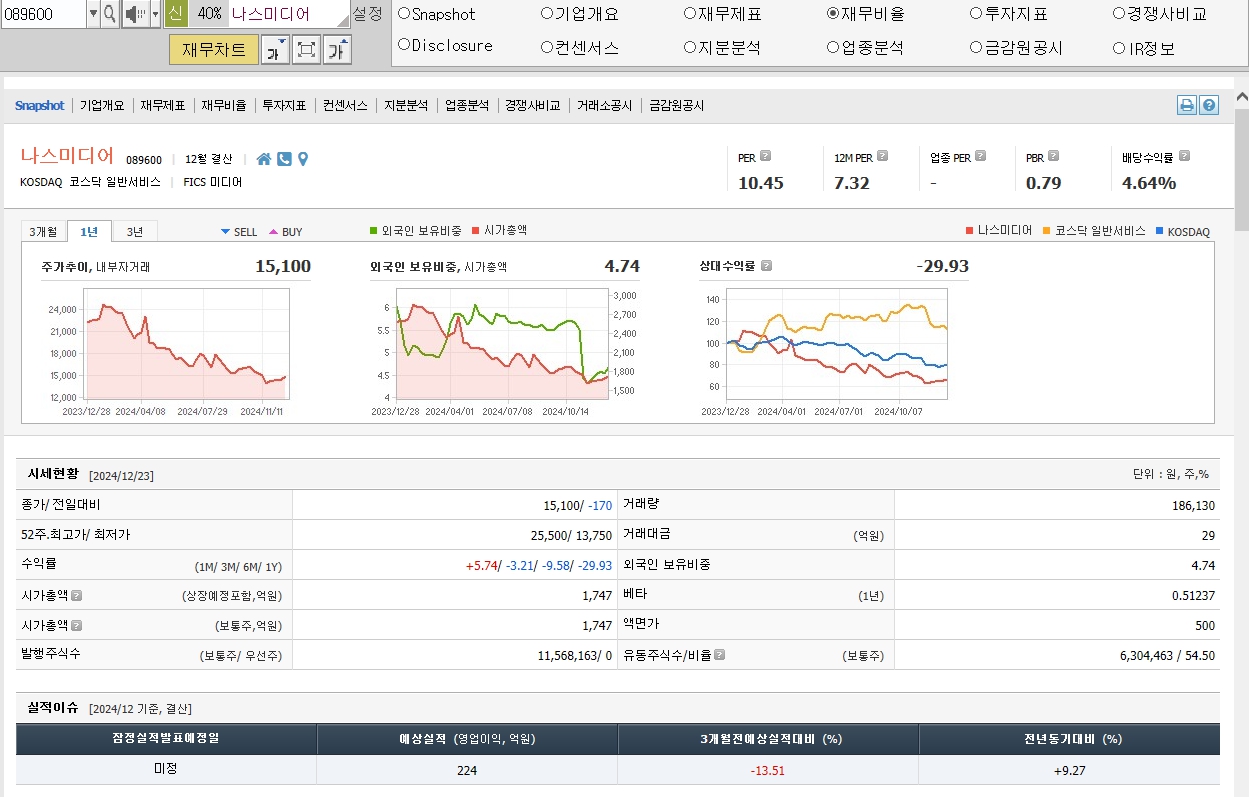Open the Snapshot page tab

(x=39, y=105)
